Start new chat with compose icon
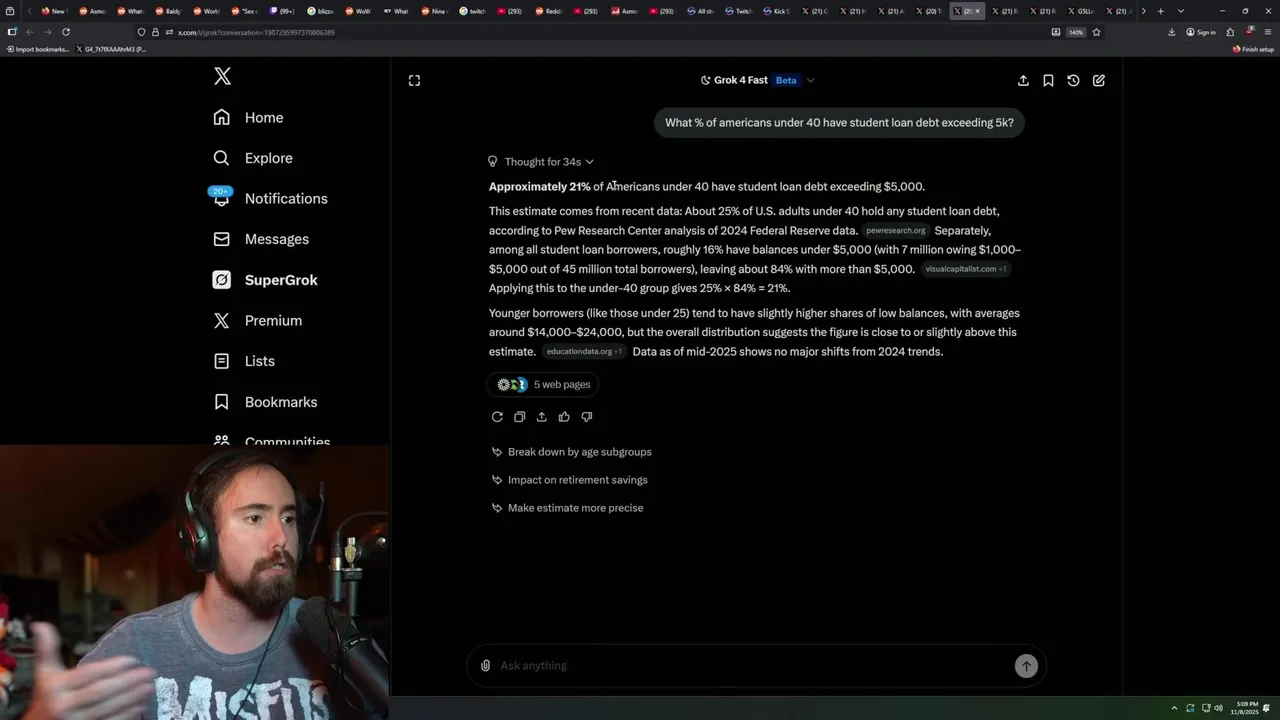This screenshot has height=720, width=1280. pos(1099,80)
